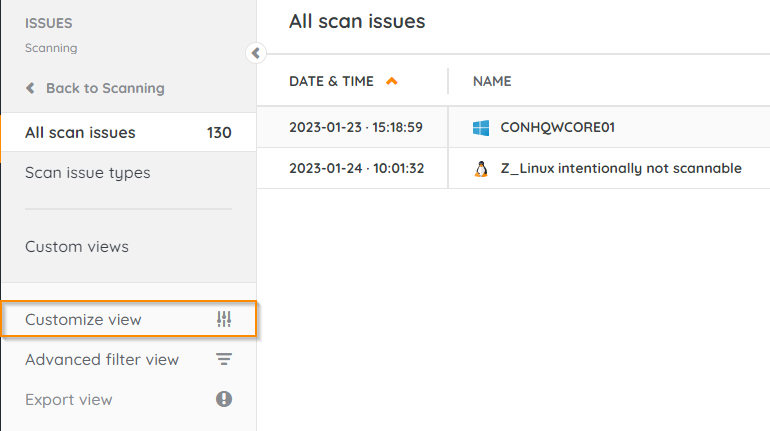770x431 pixels.
Task: Select the All scan issues menu item
Action: (80, 133)
